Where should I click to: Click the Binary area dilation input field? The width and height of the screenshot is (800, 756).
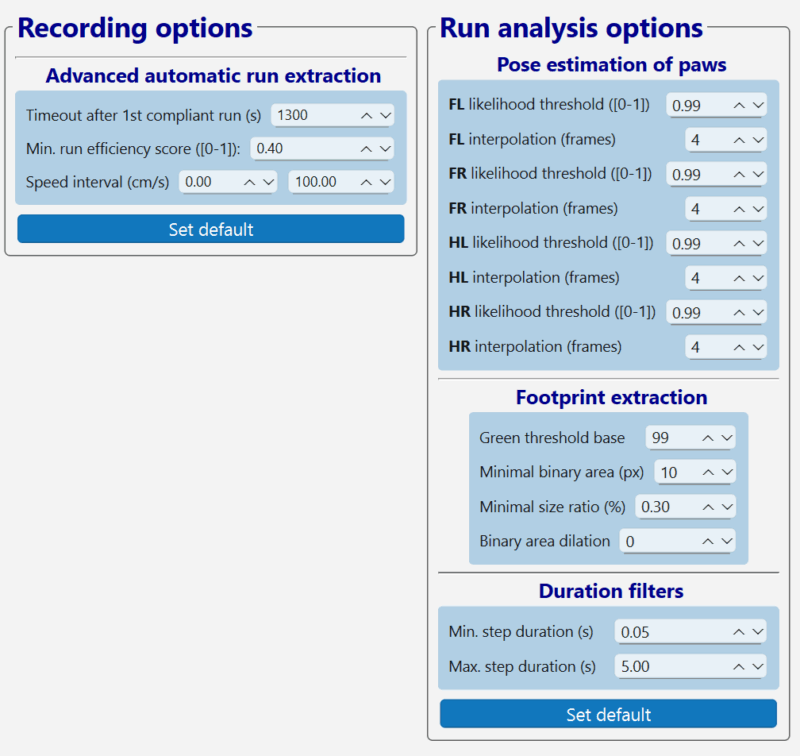656,541
